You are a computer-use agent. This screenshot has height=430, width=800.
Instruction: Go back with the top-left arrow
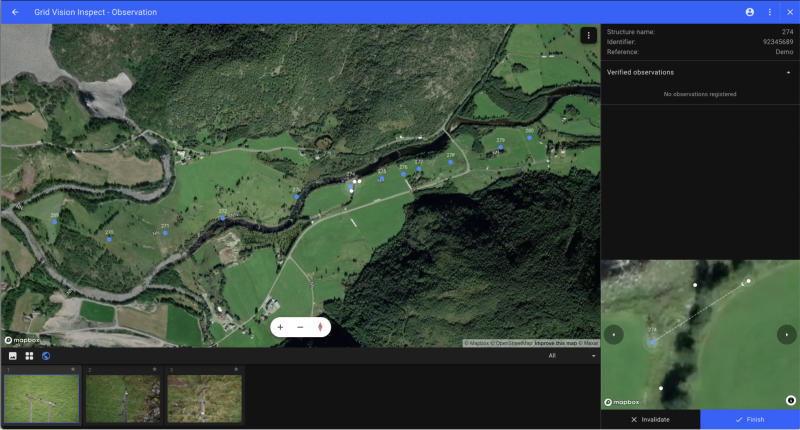tap(15, 12)
